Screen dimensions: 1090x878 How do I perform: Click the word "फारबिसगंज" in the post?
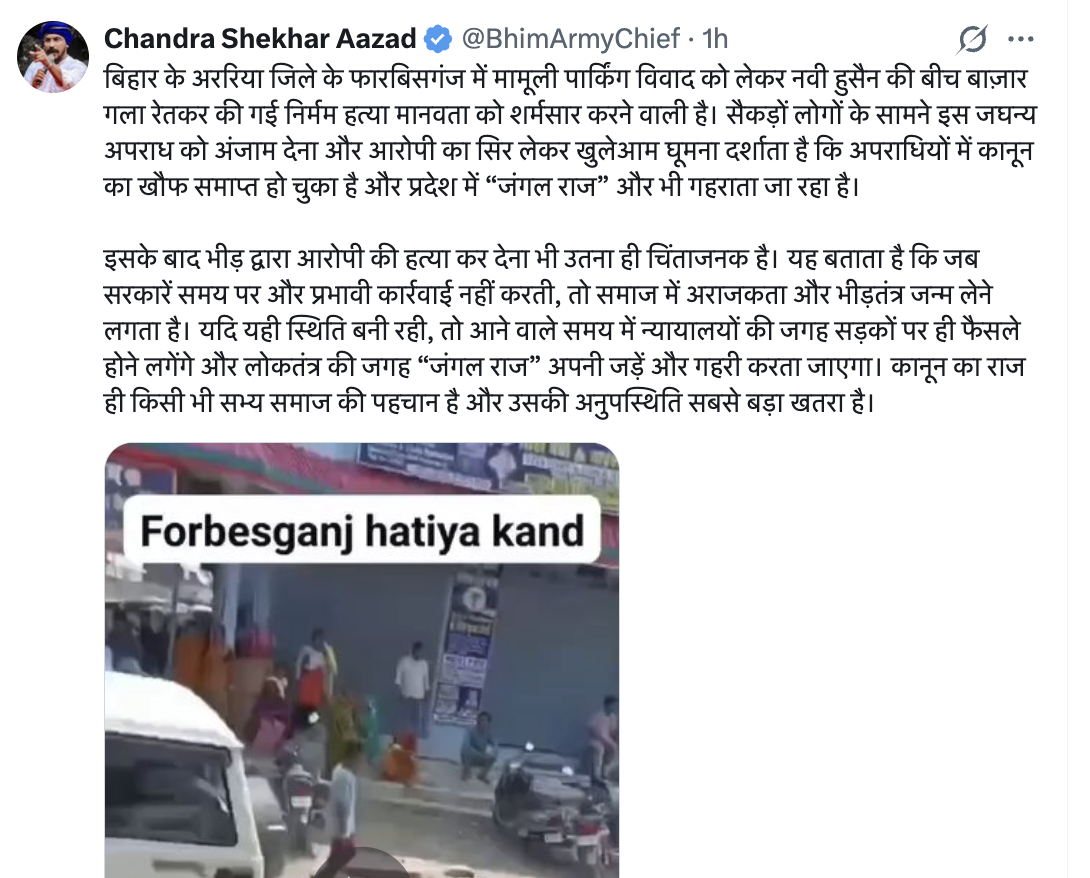(x=407, y=79)
